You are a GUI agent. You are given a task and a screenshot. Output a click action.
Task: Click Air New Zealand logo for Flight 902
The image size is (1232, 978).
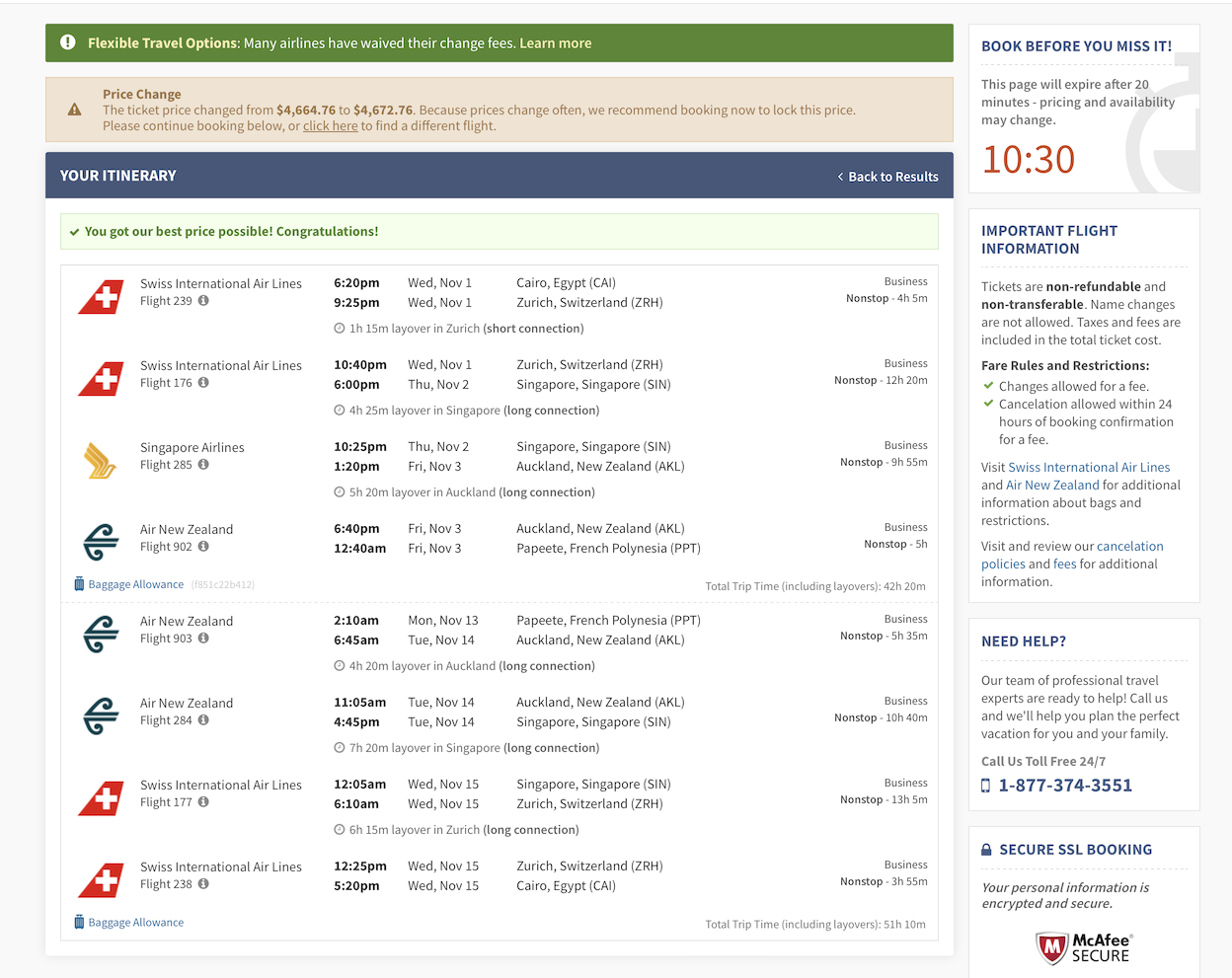101,543
